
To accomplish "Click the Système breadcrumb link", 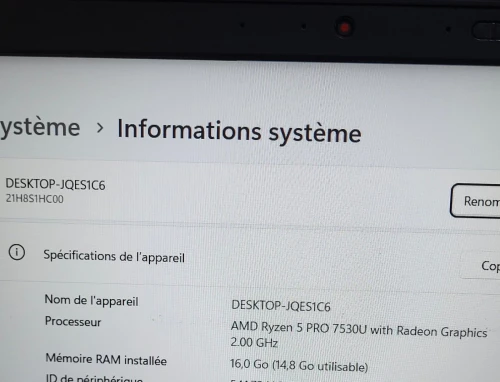I will pos(40,128).
